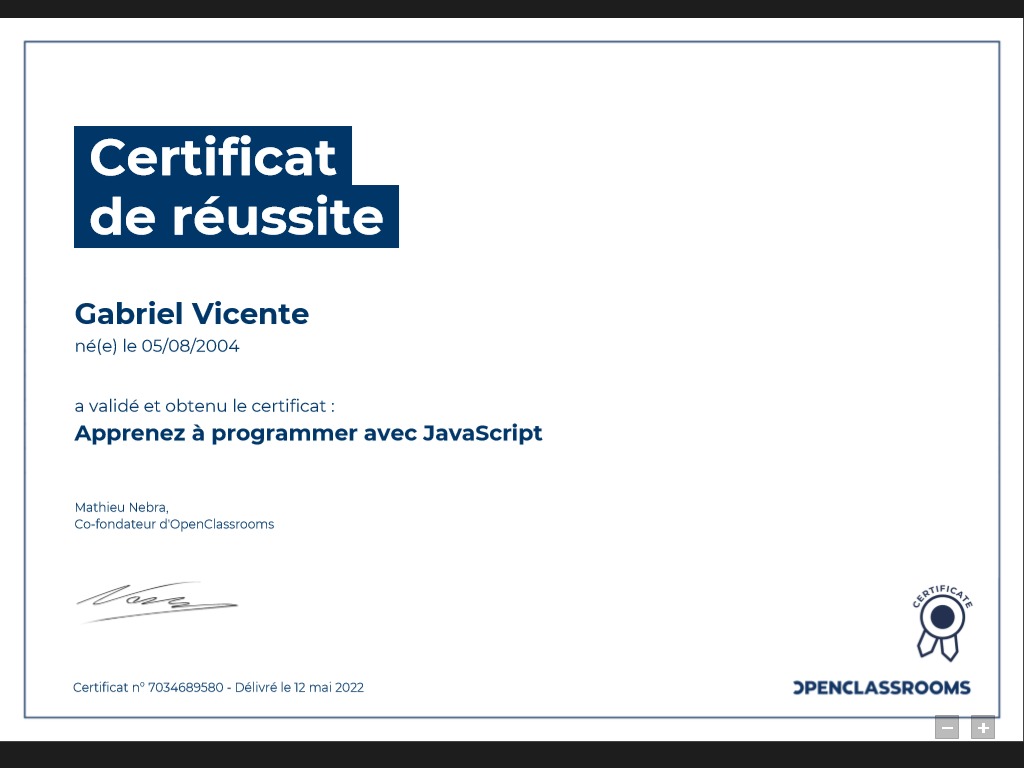This screenshot has width=1024, height=768.
Task: Click the zoom in plus button
Action: point(983,728)
